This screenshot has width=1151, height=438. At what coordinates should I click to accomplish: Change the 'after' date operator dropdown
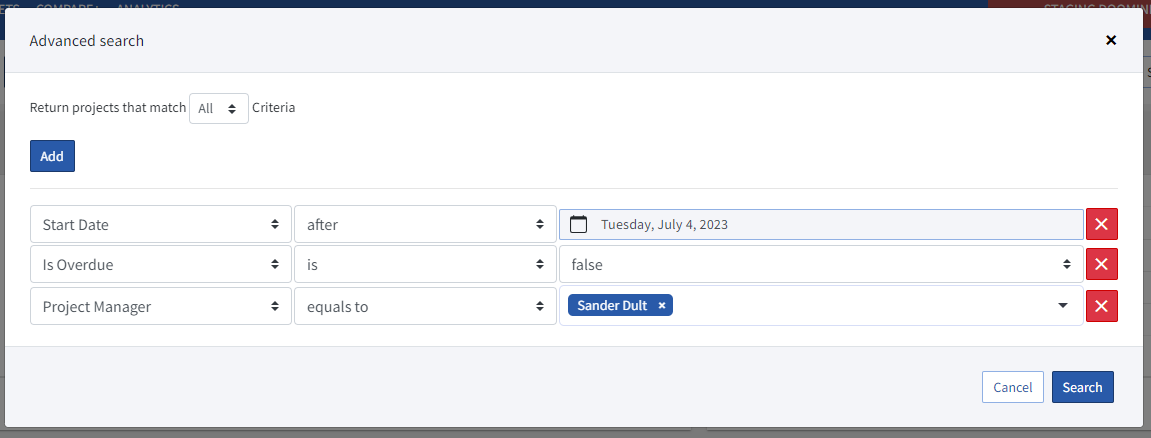(424, 225)
